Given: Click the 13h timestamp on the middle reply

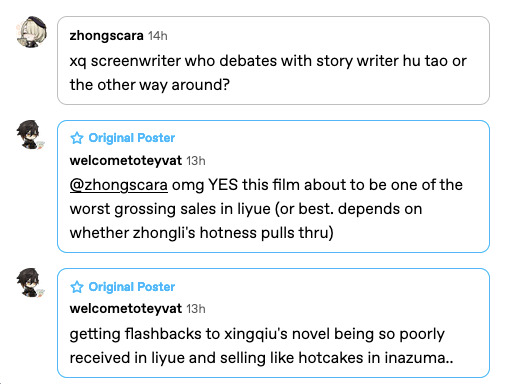Looking at the screenshot, I should pos(196,161).
